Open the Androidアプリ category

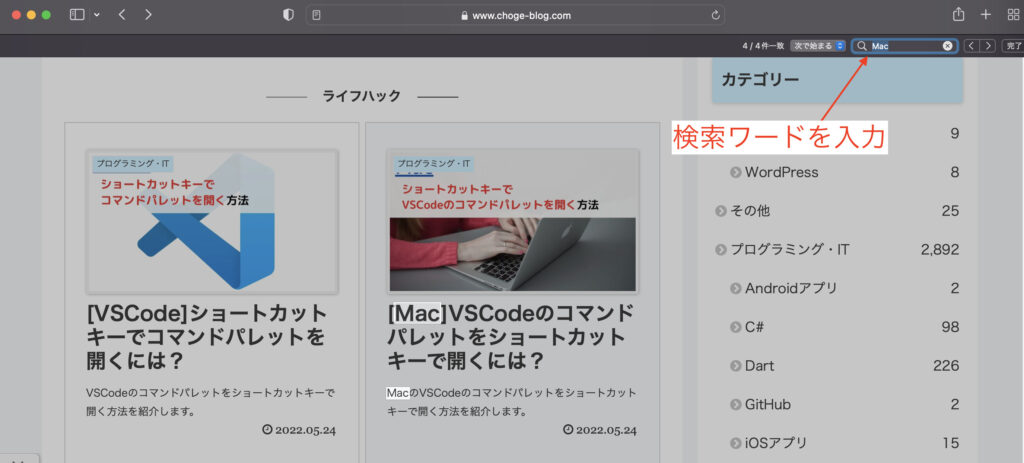[x=791, y=288]
